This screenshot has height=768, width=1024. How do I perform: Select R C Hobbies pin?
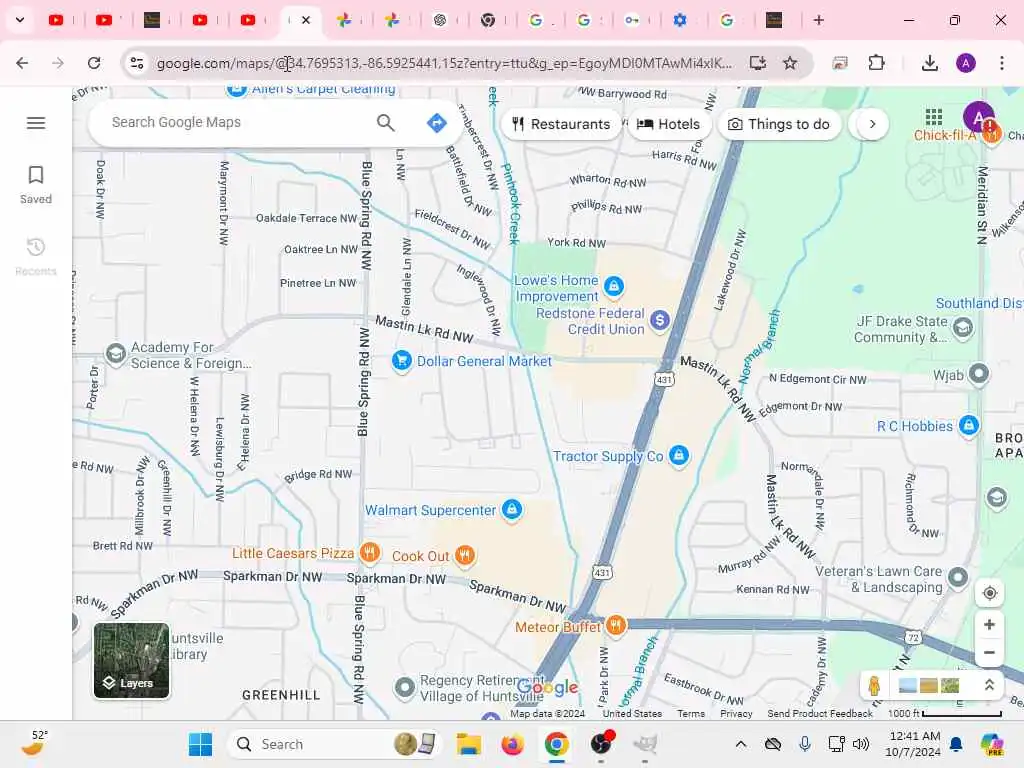pos(968,426)
